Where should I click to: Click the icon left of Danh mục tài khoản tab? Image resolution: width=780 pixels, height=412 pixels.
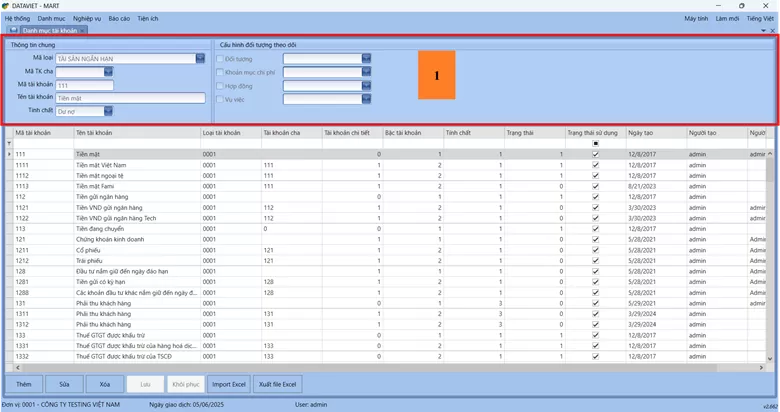[x=13, y=30]
